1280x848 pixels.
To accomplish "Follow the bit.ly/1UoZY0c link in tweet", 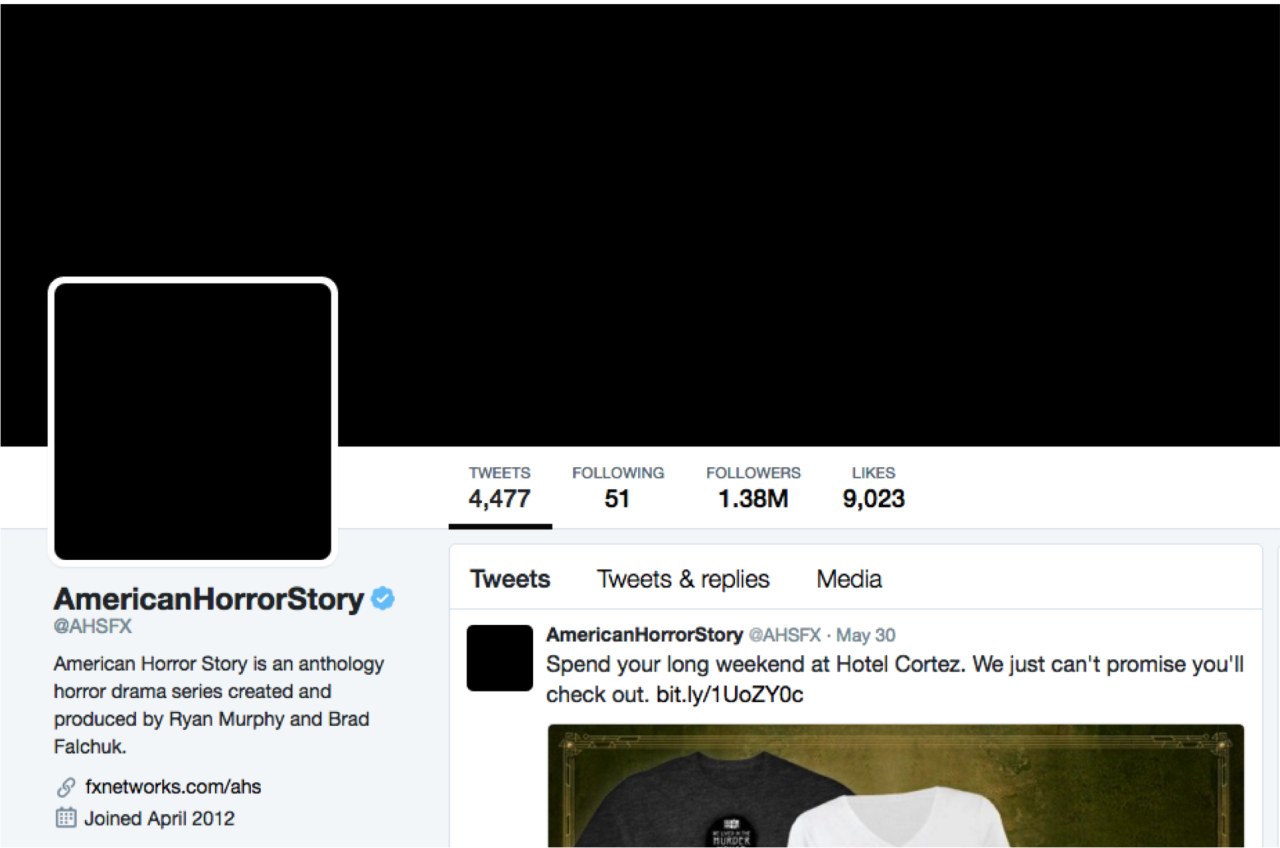I will coord(730,694).
